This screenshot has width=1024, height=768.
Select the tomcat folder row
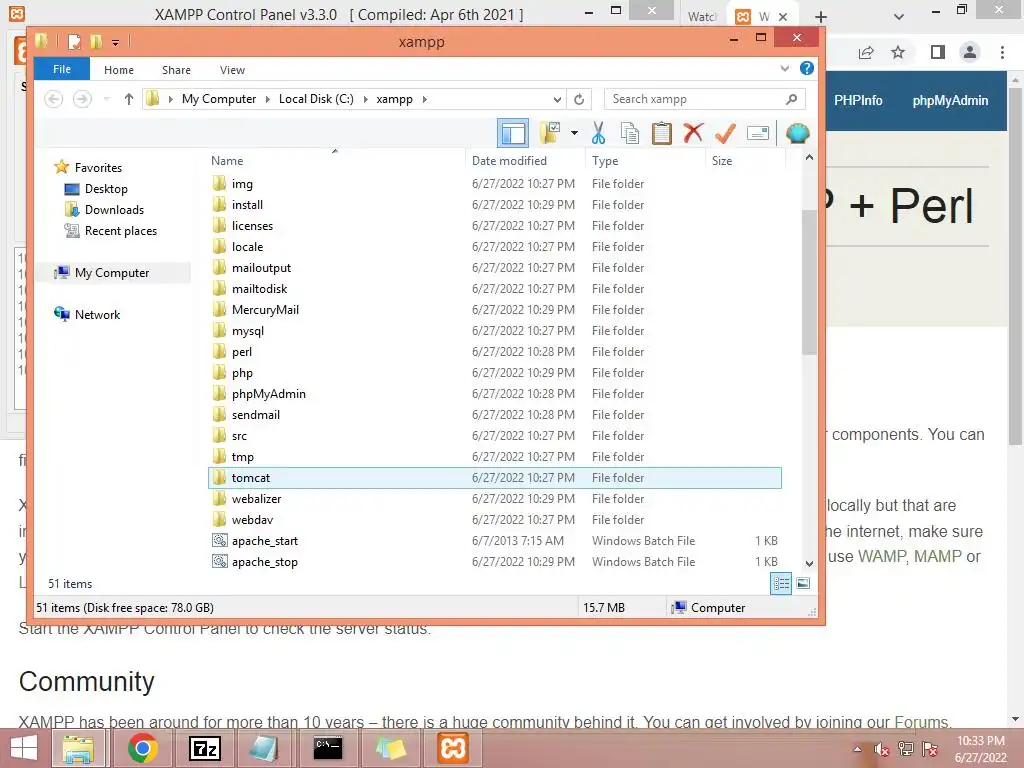[x=494, y=478]
